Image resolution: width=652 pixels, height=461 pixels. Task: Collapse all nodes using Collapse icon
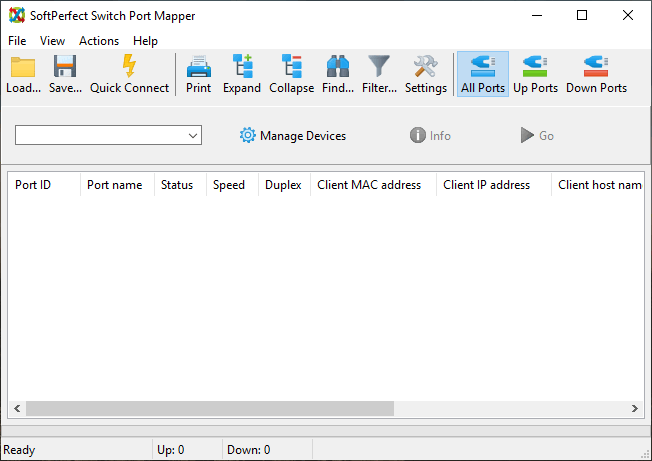point(291,66)
